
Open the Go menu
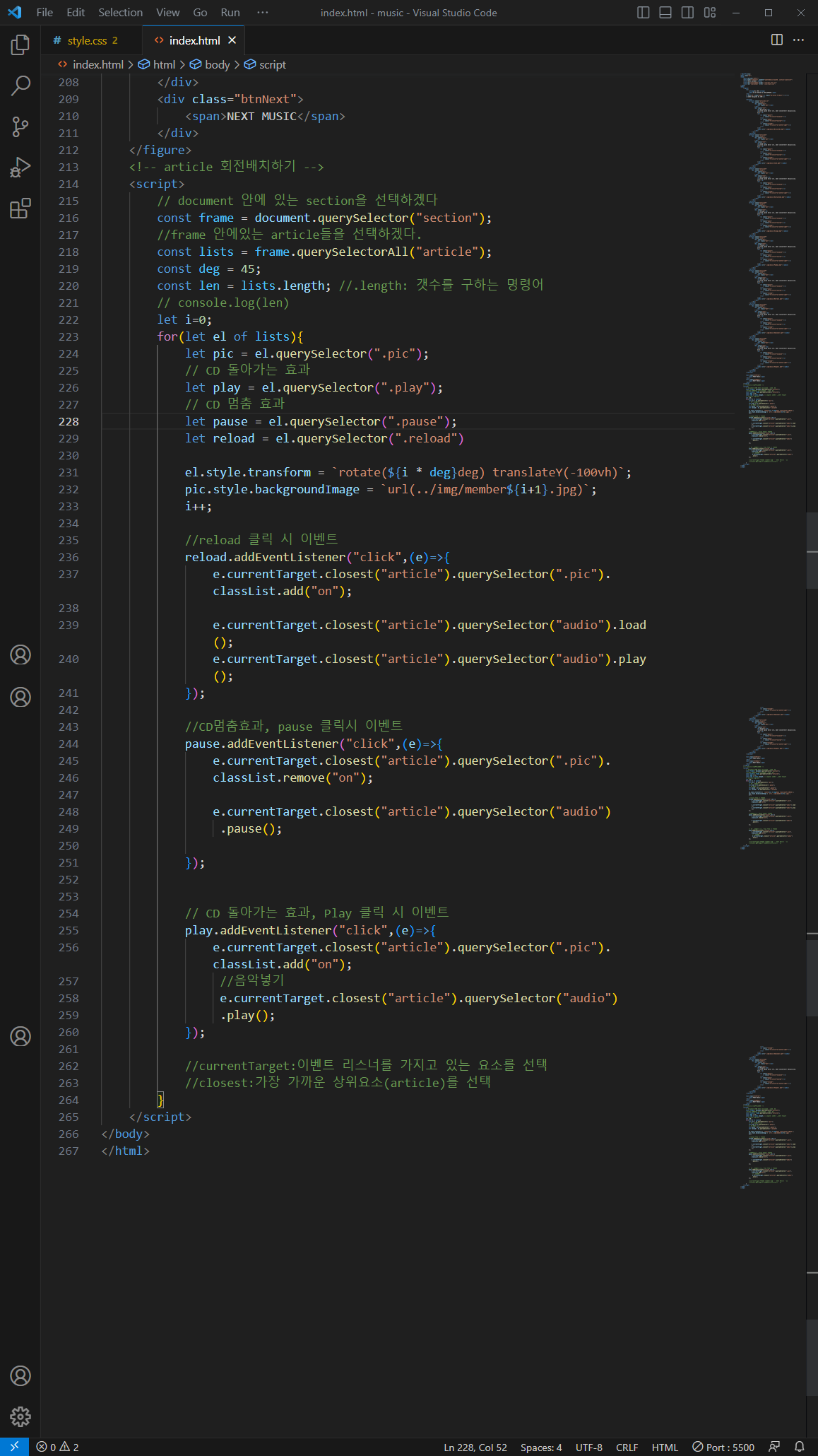click(200, 13)
